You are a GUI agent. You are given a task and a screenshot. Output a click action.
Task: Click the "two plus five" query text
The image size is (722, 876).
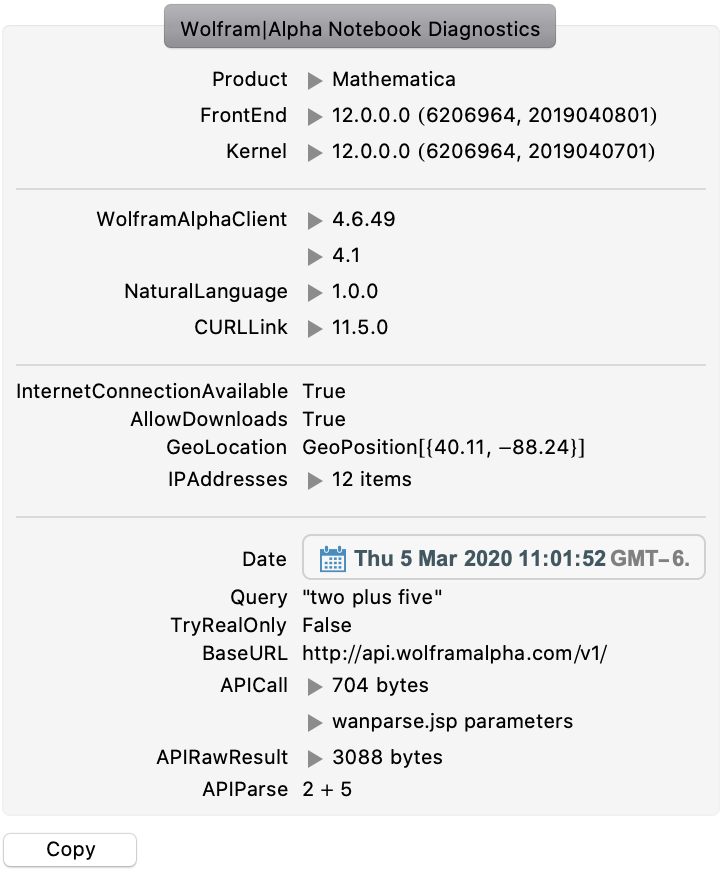372,597
